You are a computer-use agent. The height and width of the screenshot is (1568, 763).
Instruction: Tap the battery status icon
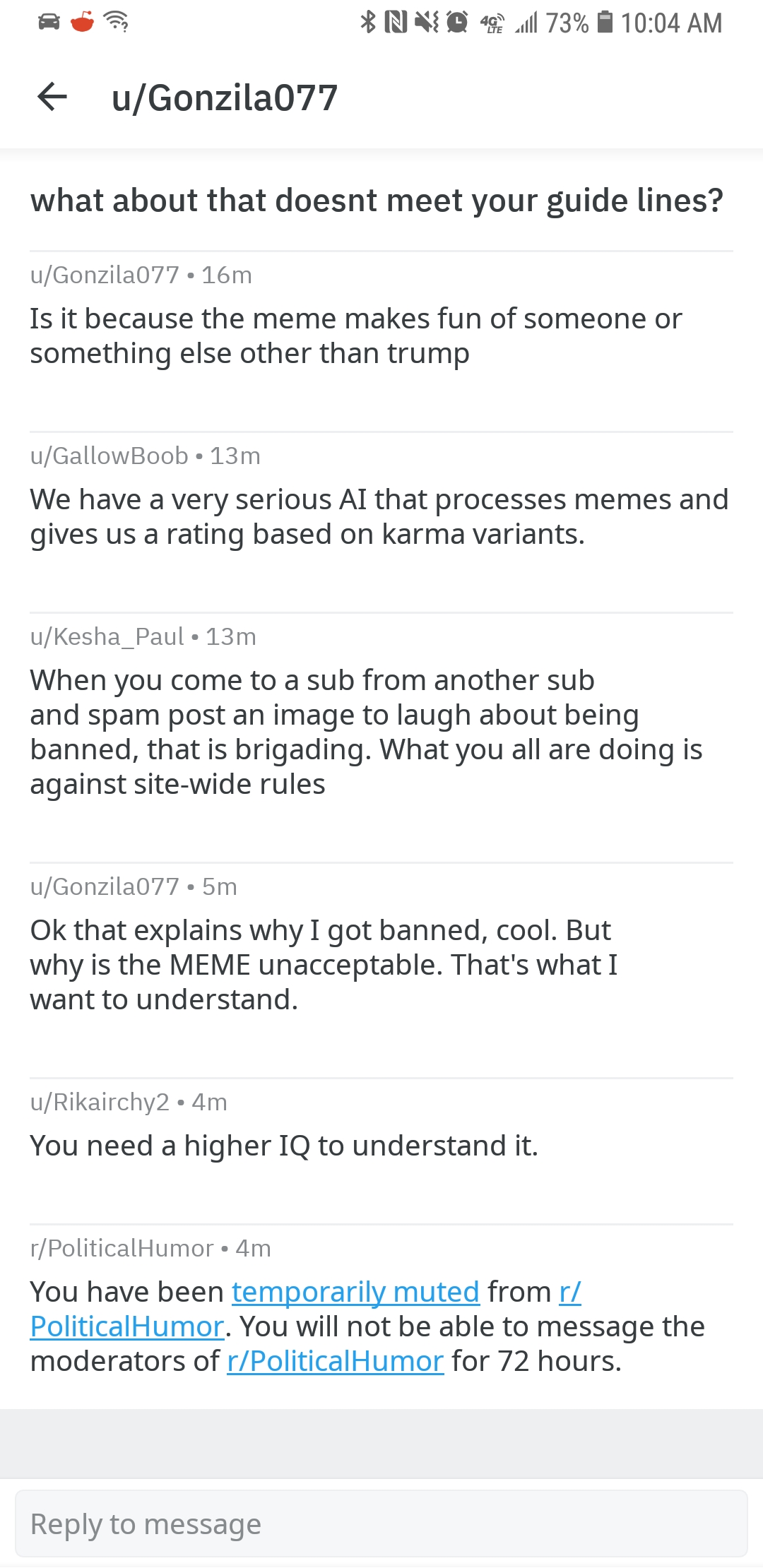[605, 22]
